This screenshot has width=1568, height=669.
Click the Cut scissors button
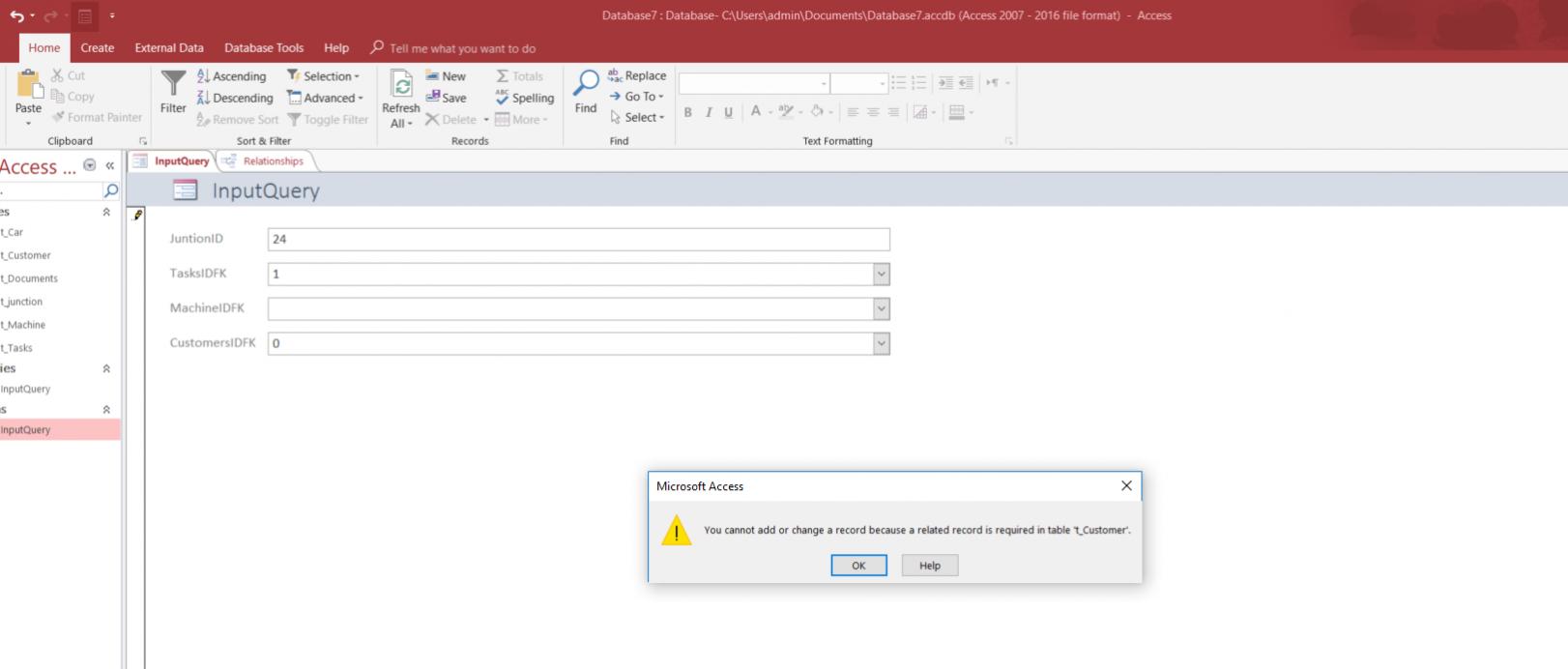pyautogui.click(x=68, y=75)
